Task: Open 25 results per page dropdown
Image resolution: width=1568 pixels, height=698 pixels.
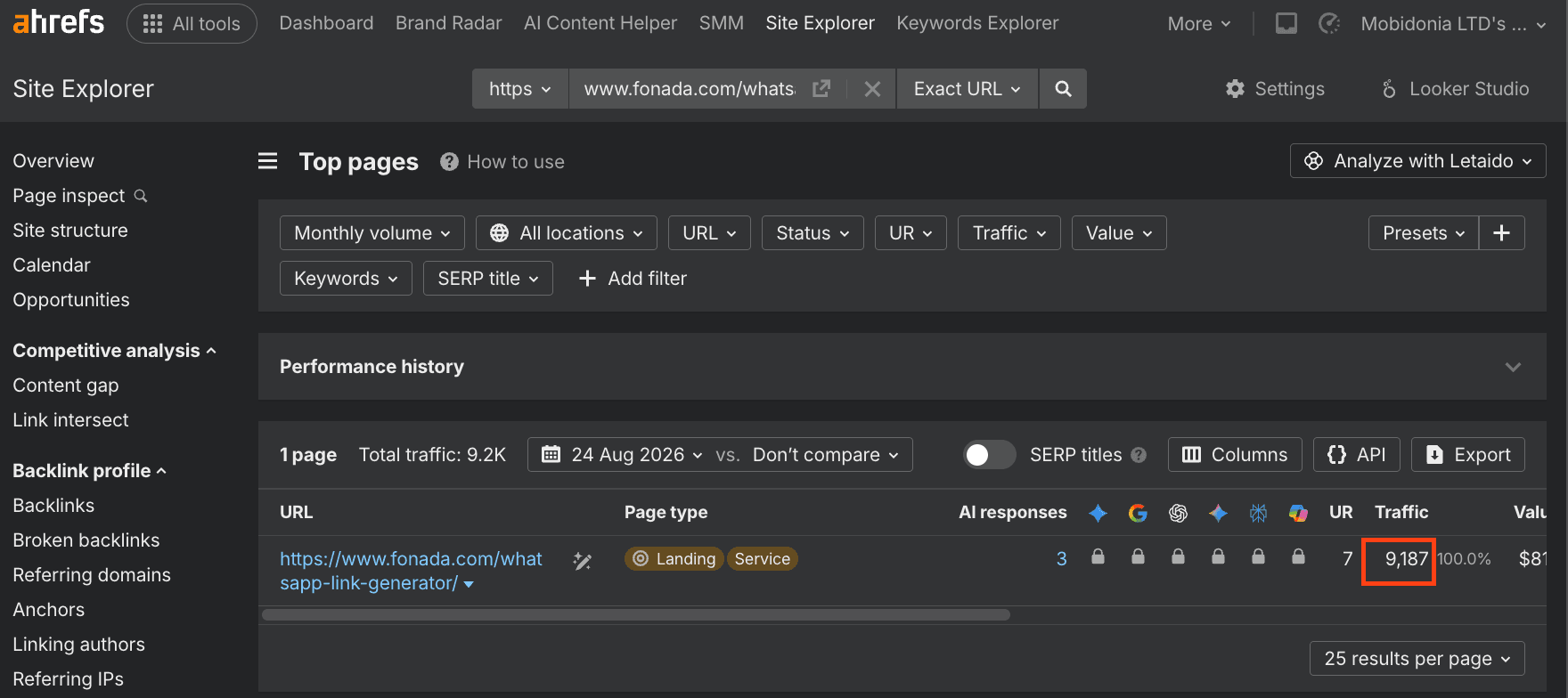Action: click(x=1417, y=659)
